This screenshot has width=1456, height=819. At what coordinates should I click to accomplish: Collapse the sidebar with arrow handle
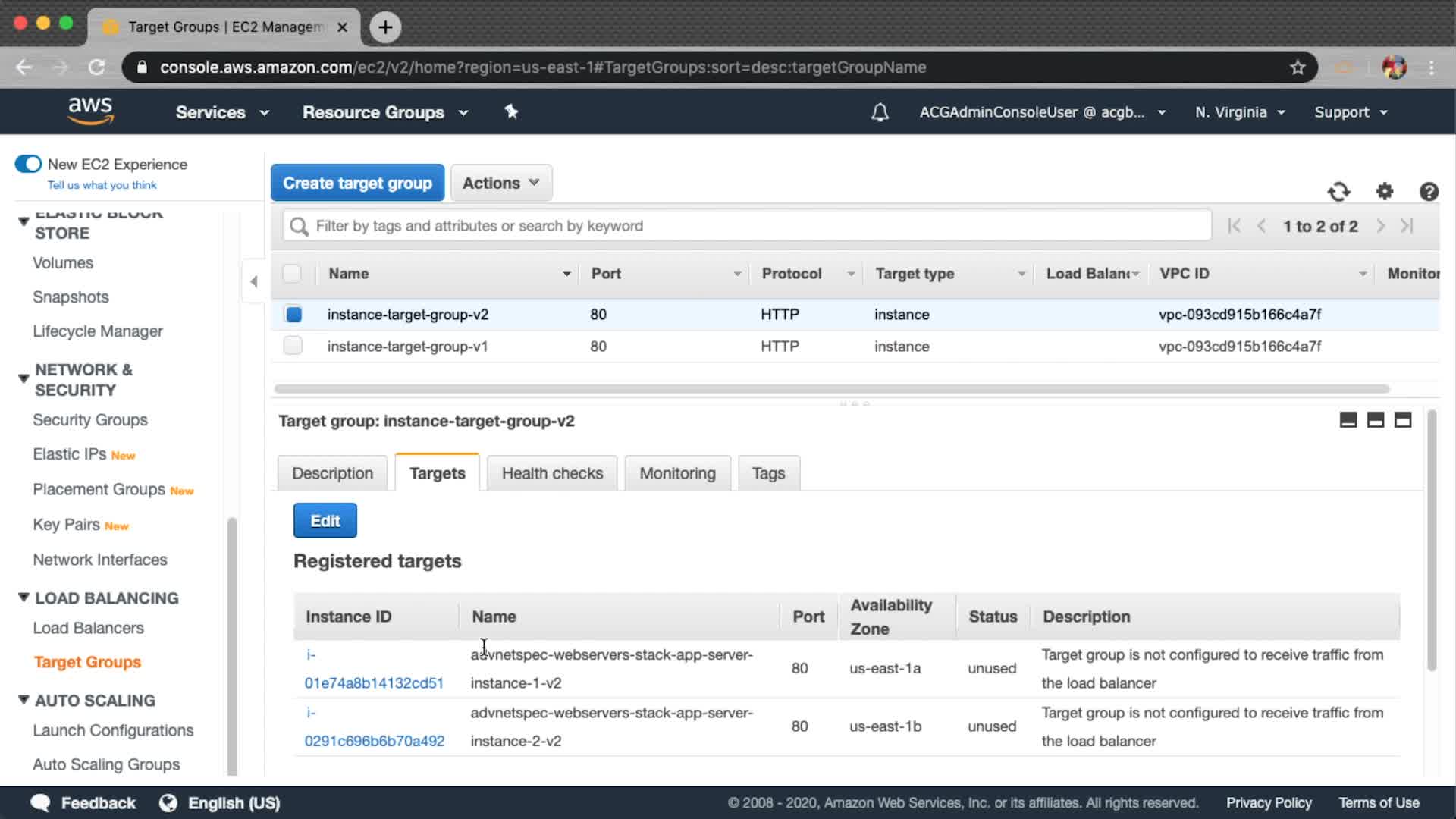click(x=254, y=281)
